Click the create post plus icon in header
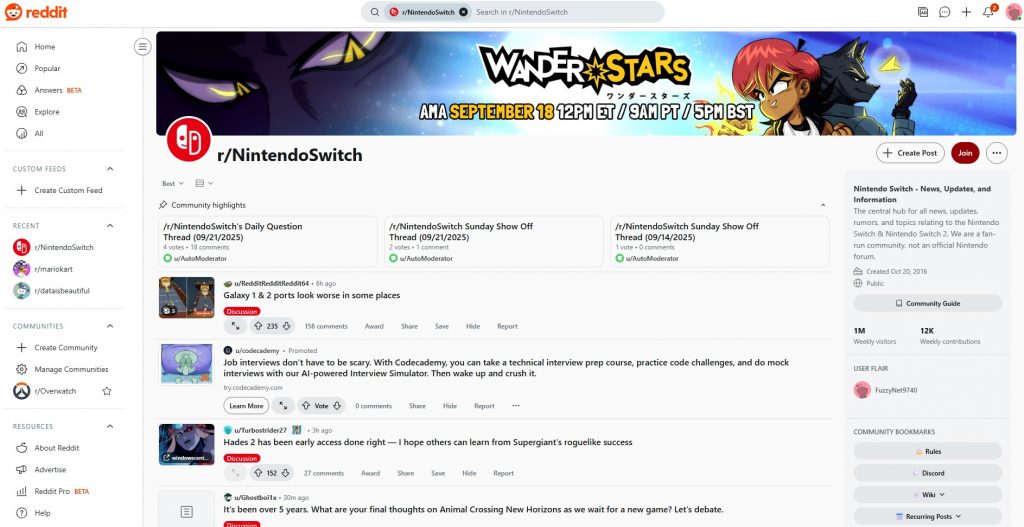The width and height of the screenshot is (1024, 527). coord(967,12)
